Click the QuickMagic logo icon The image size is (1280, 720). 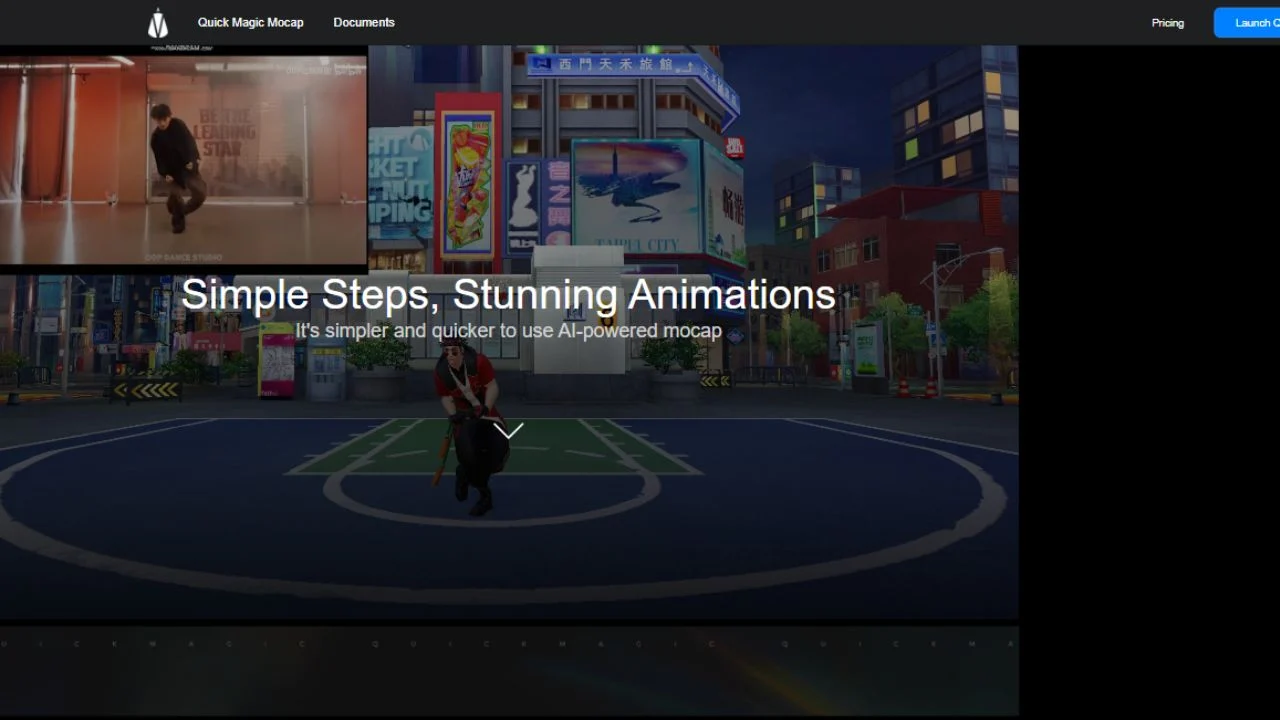click(x=158, y=23)
